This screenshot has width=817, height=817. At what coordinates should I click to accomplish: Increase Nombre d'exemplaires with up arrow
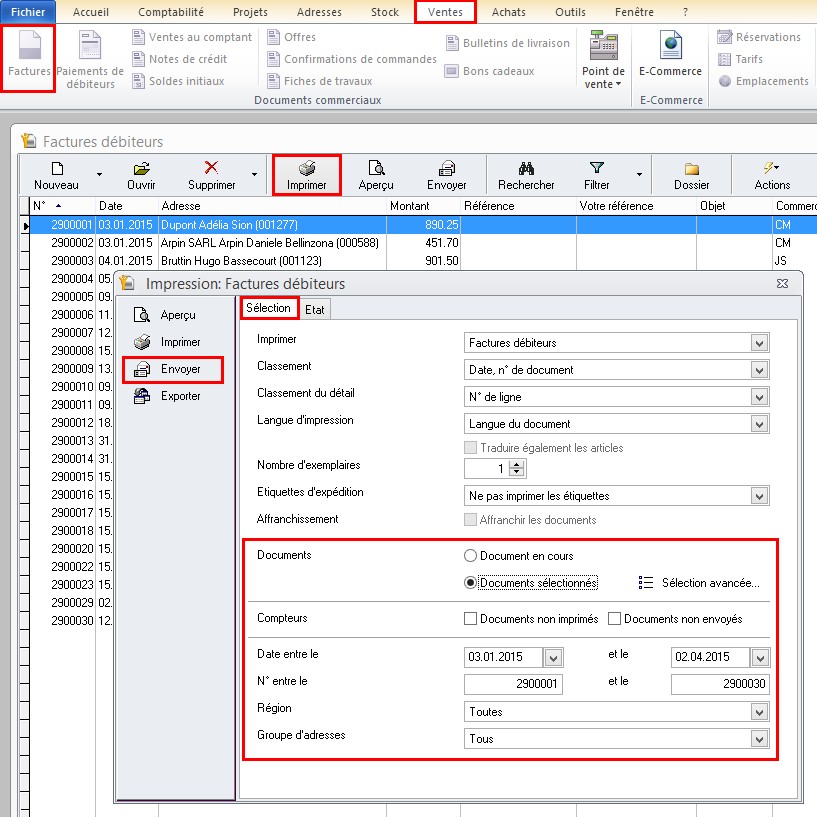516,465
